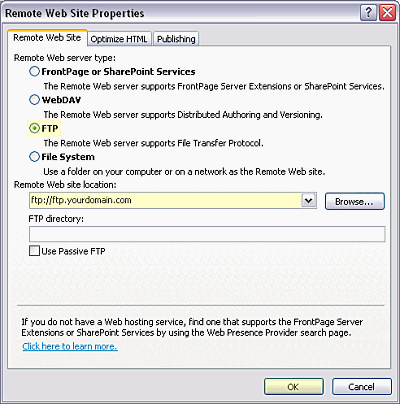Click the FrontPage or SharePoint Services label
The height and width of the screenshot is (404, 400).
[x=118, y=72]
